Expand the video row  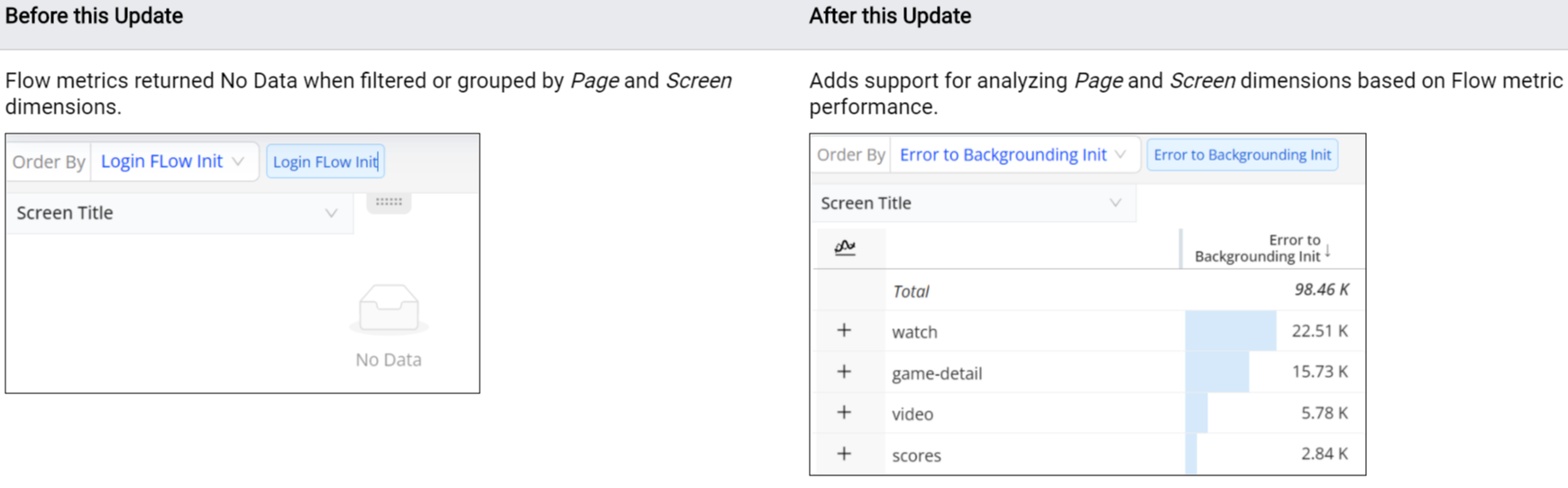pos(844,413)
